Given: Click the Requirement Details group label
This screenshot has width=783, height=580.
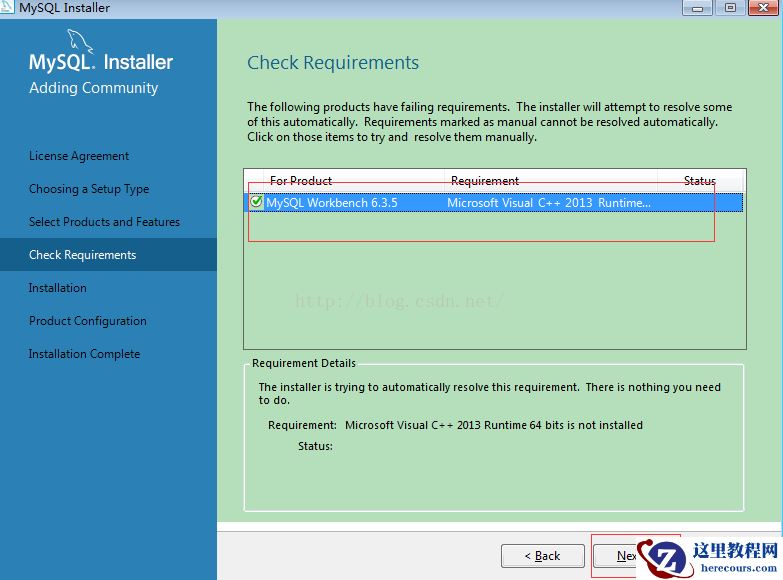Looking at the screenshot, I should [x=304, y=363].
